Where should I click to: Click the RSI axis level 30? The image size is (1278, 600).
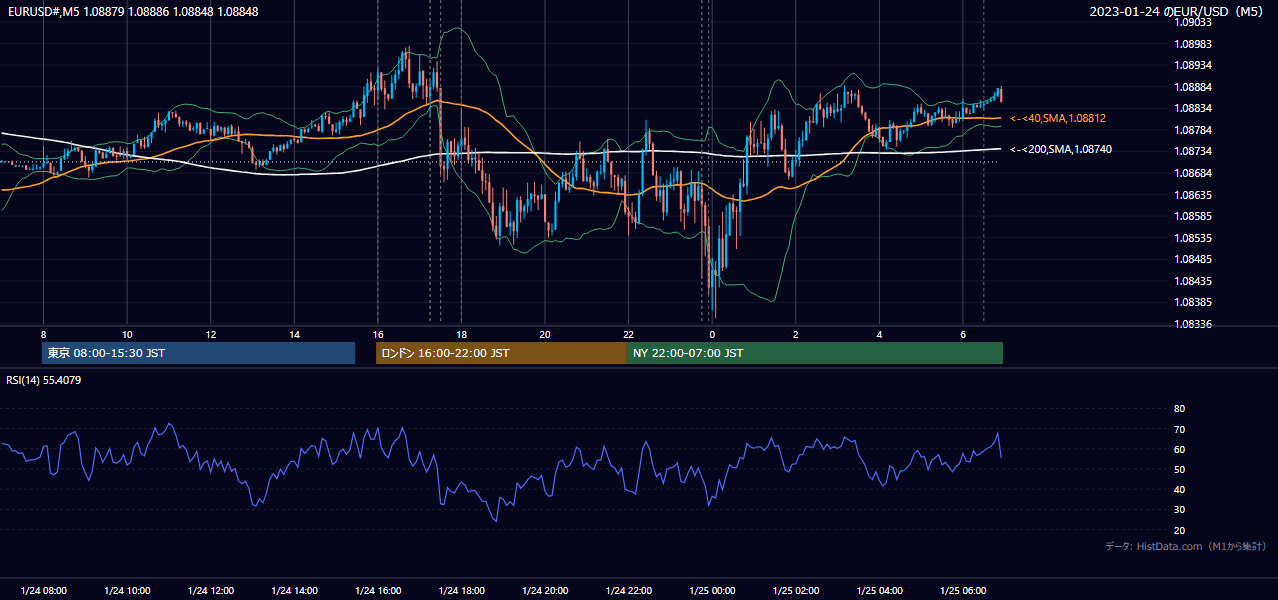(x=1179, y=510)
